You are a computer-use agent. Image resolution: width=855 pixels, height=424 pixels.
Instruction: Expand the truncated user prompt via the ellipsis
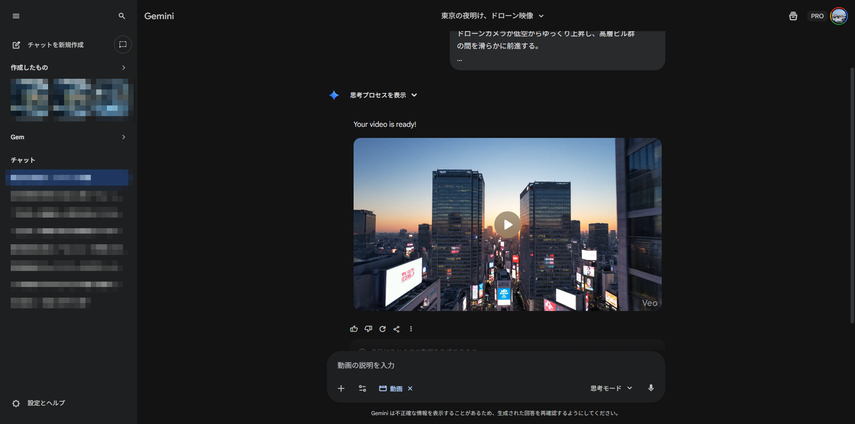tap(459, 60)
